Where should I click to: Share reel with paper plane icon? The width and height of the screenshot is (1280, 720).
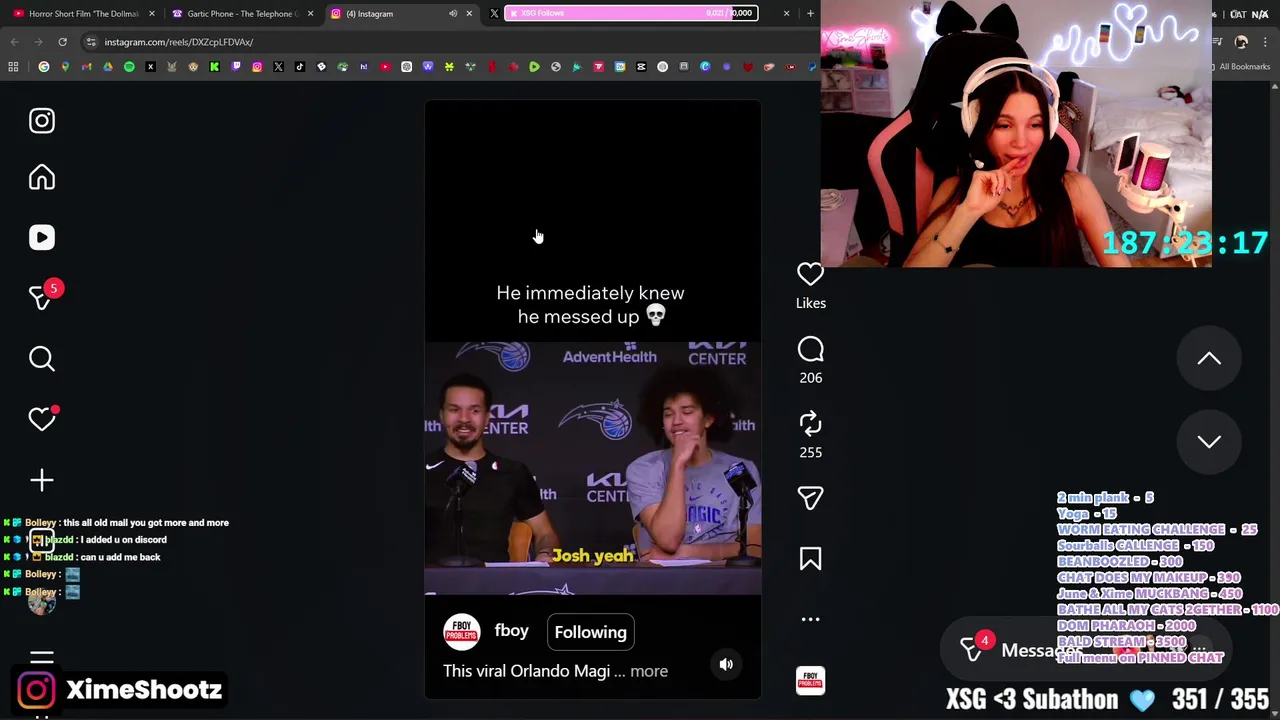810,498
